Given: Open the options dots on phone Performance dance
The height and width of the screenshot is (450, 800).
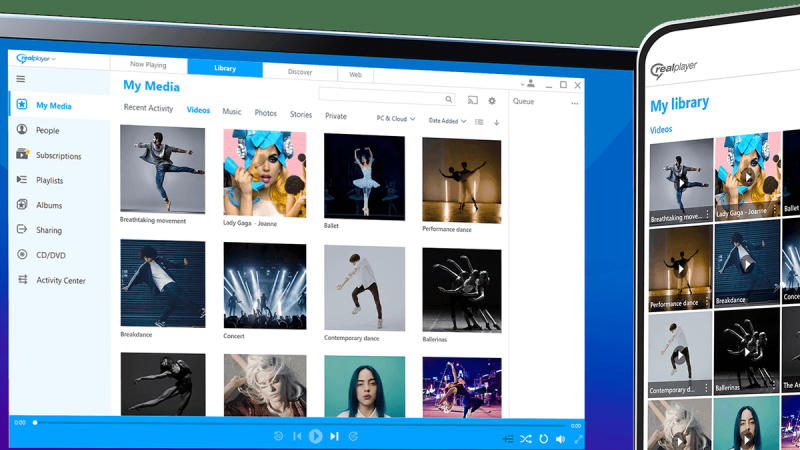Looking at the screenshot, I should 707,302.
